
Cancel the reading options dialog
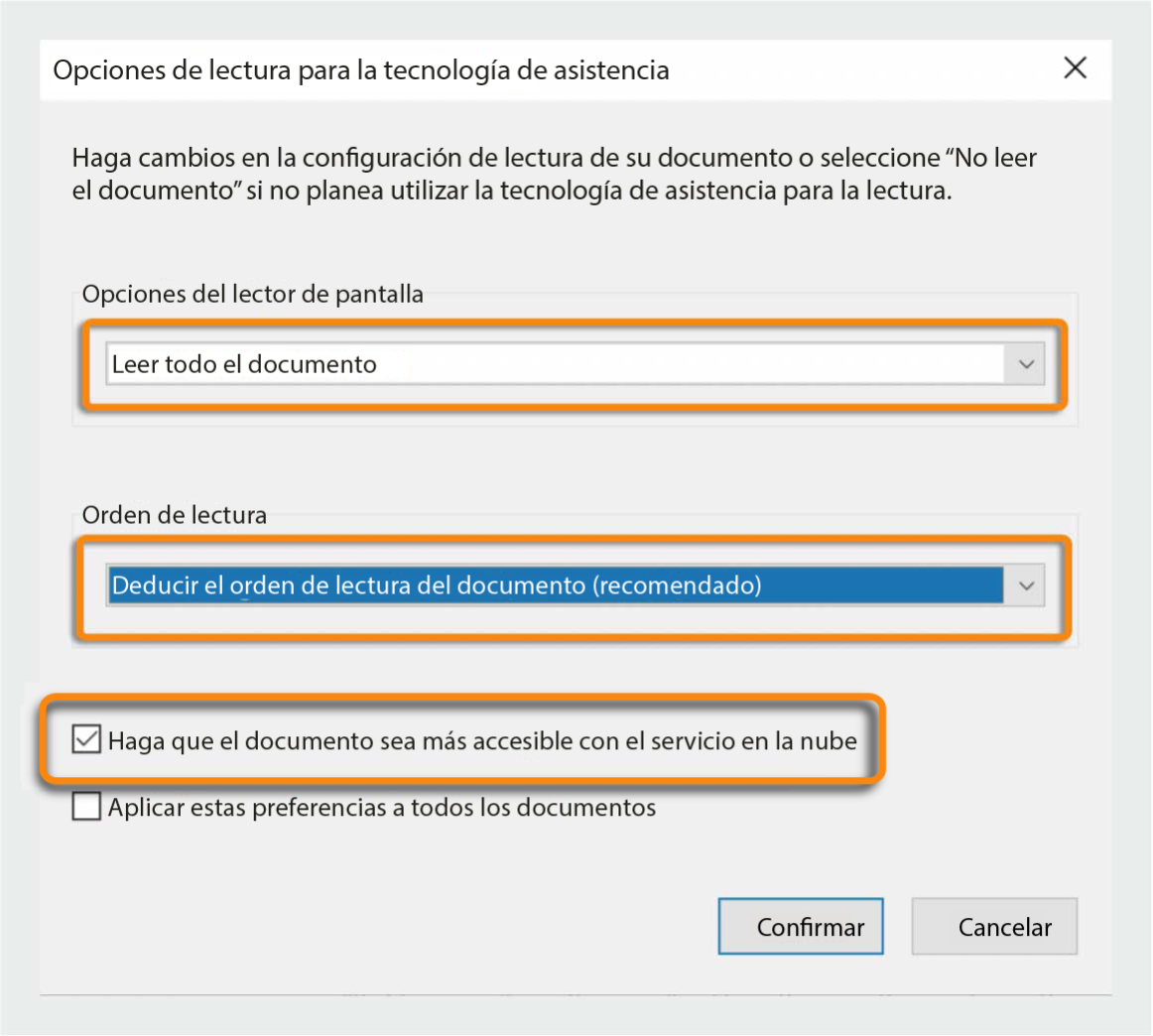pos(993,926)
